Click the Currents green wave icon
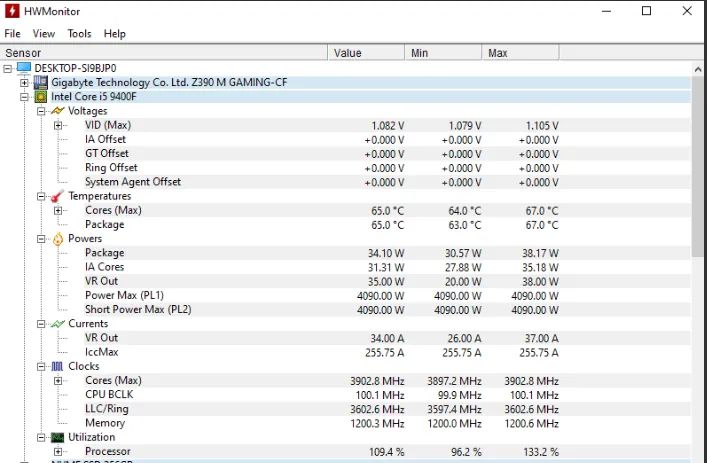Viewport: 707px width, 463px height. (58, 324)
